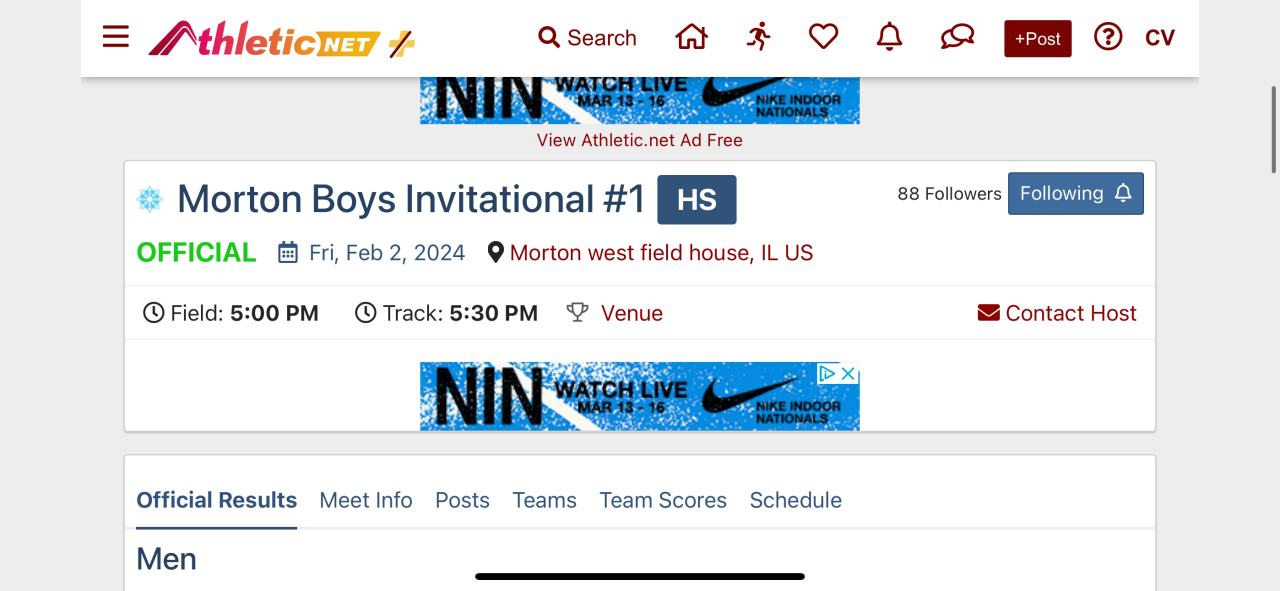
Task: Open the Morton west field house location link
Action: [661, 253]
